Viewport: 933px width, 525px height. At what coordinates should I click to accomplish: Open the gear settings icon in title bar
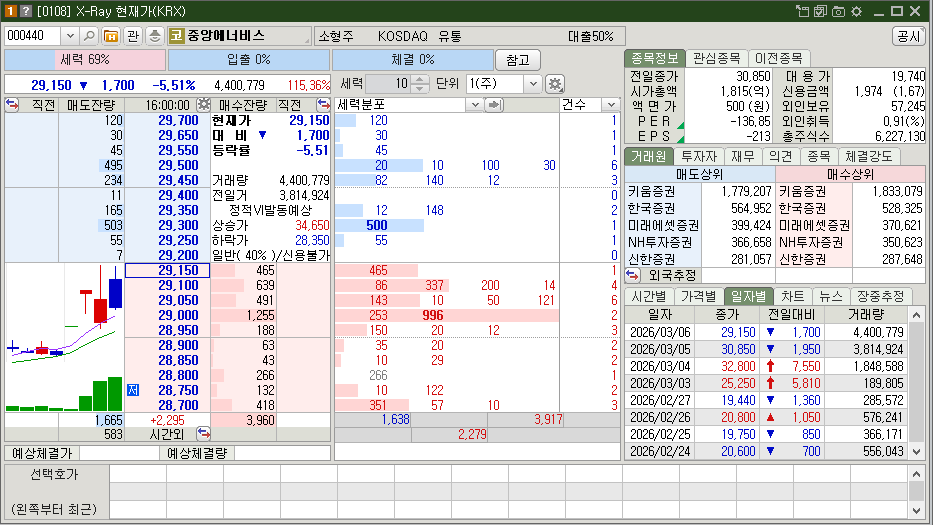click(856, 10)
